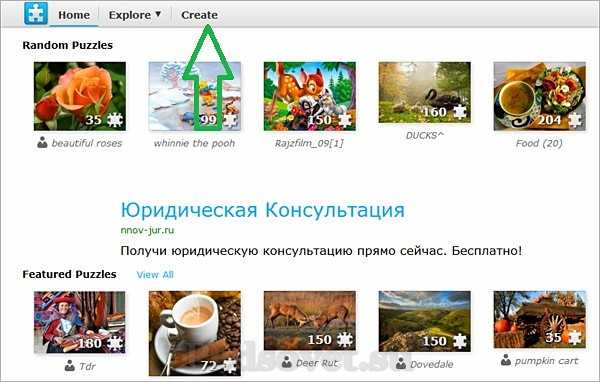Open the DUCKS^ 160-piece puzzle thumbnail
Screen dimensions: 600x382
pos(424,92)
